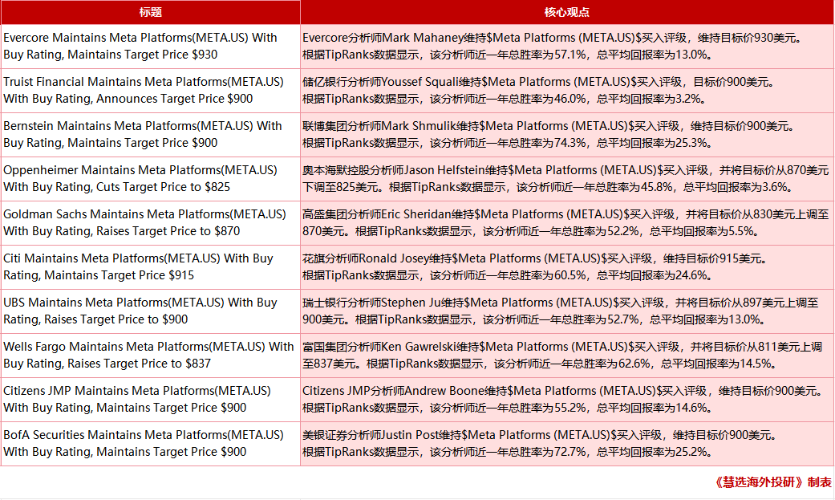
Task: Select the Bernstein Maintains Meta Platforms title cell
Action: click(151, 135)
